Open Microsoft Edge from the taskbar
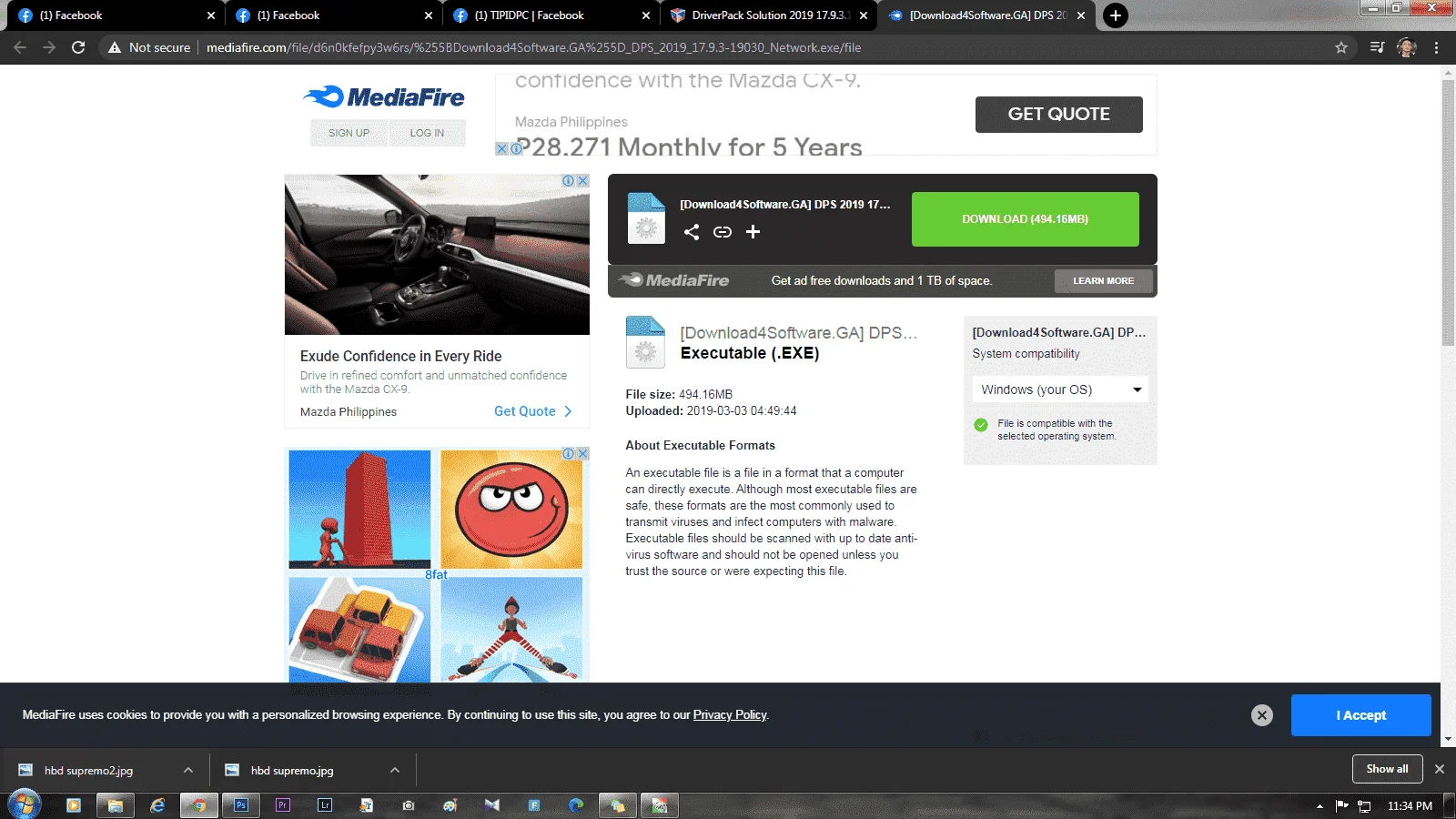 pyautogui.click(x=576, y=805)
